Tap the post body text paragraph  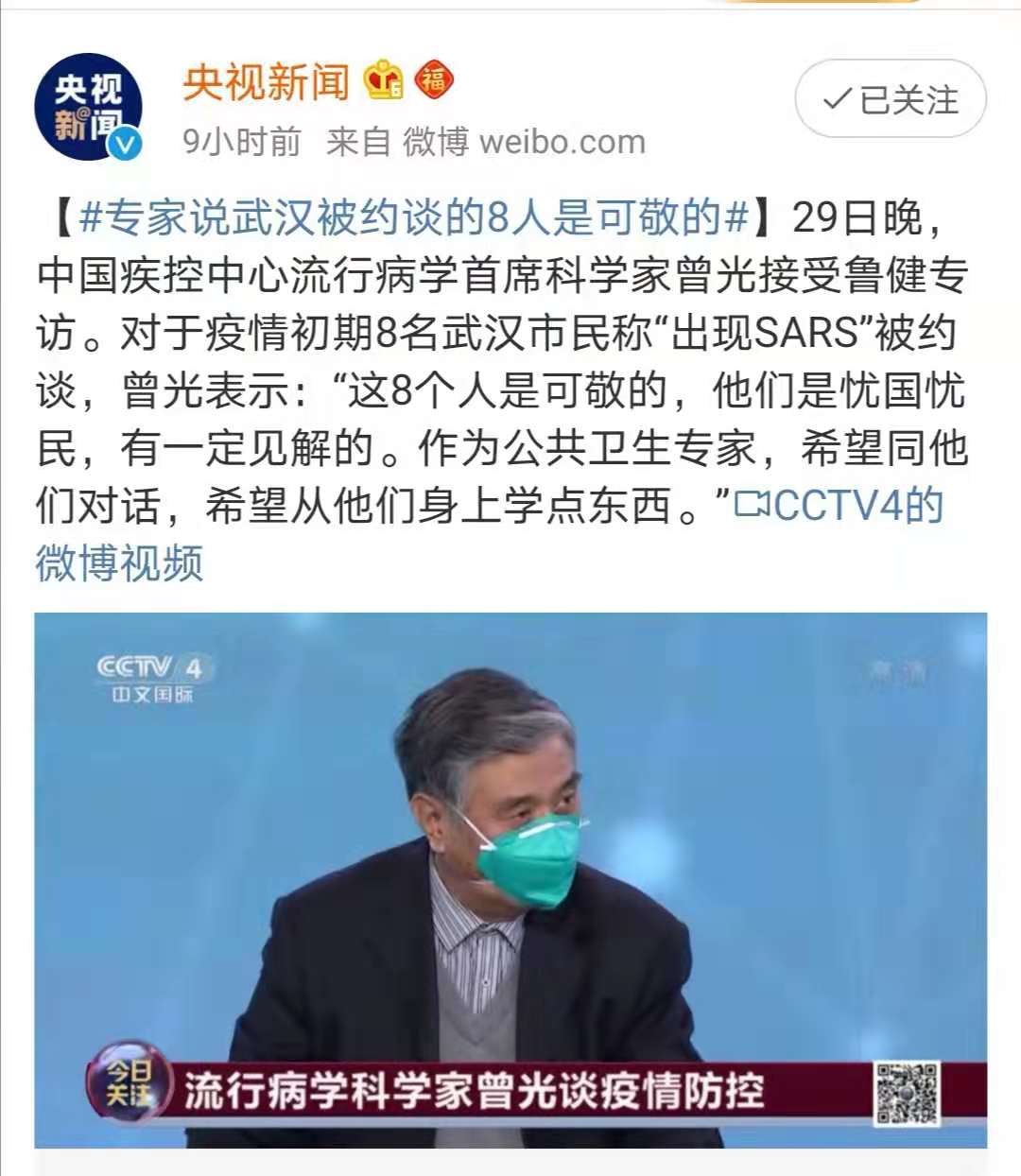(x=501, y=389)
